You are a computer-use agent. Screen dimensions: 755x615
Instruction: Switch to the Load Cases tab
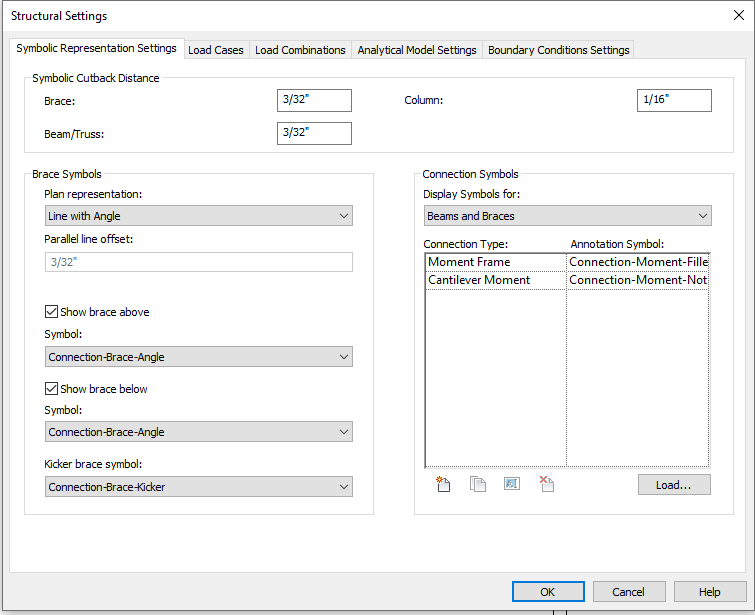(216, 50)
